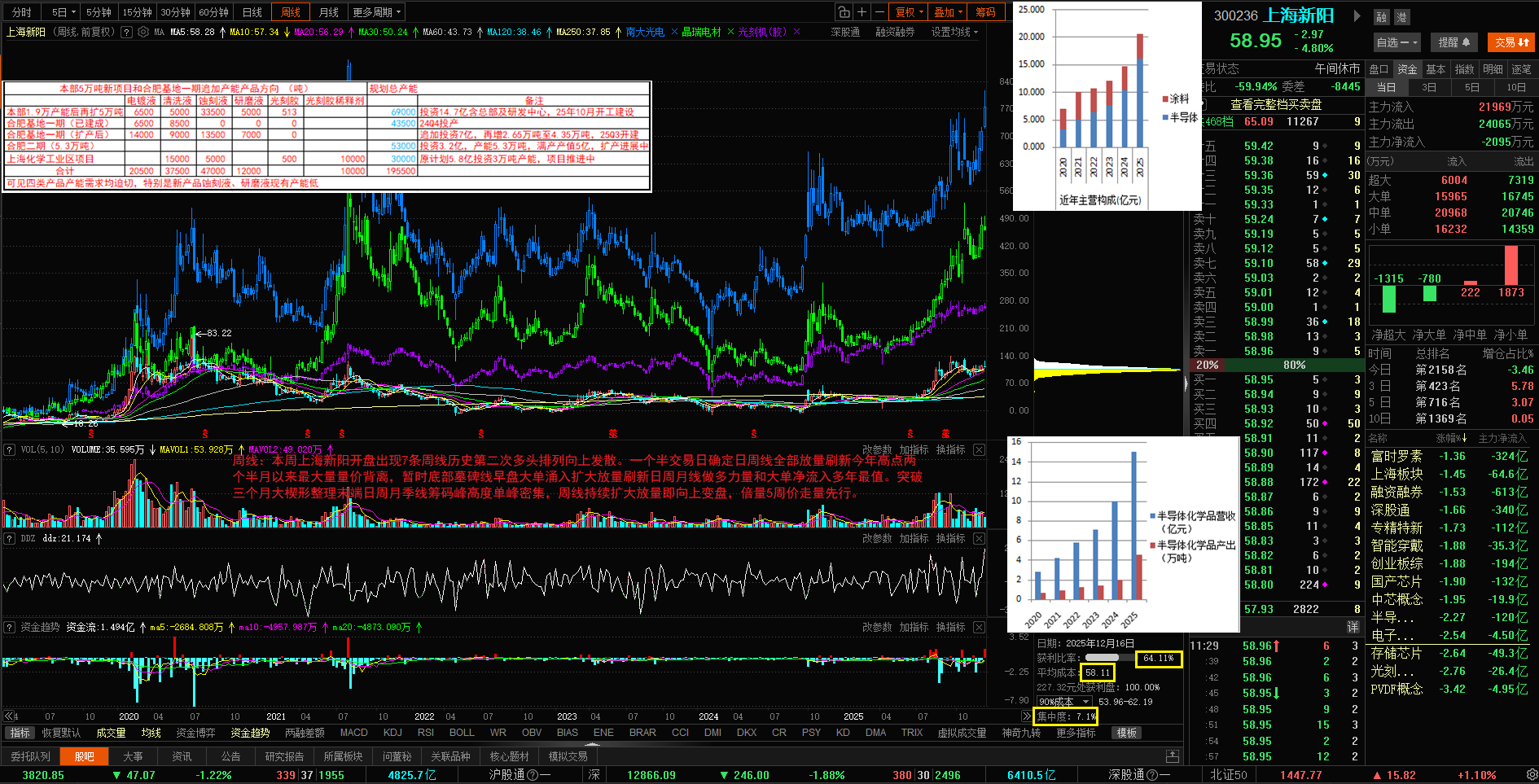The width and height of the screenshot is (1539, 784).
Task: Switch to 日线 period tab
Action: point(252,12)
